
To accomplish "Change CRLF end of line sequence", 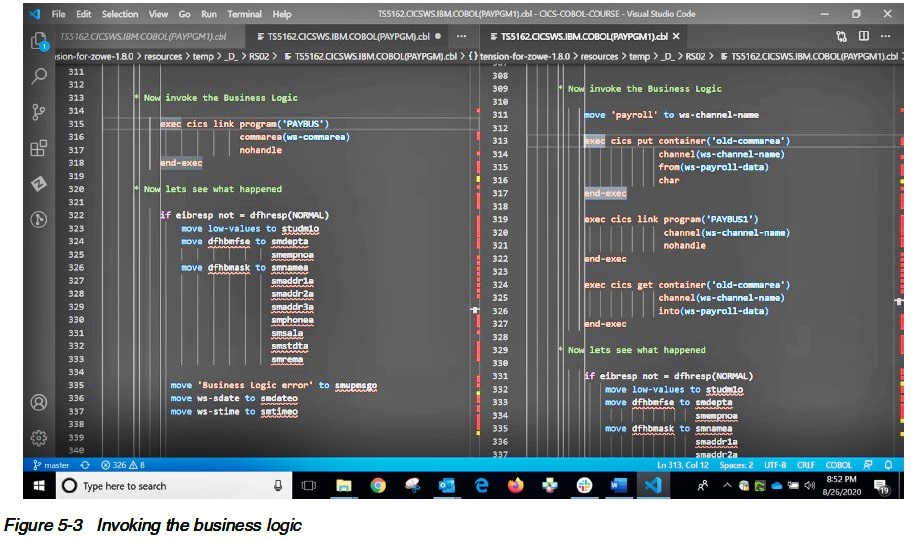I will (807, 465).
